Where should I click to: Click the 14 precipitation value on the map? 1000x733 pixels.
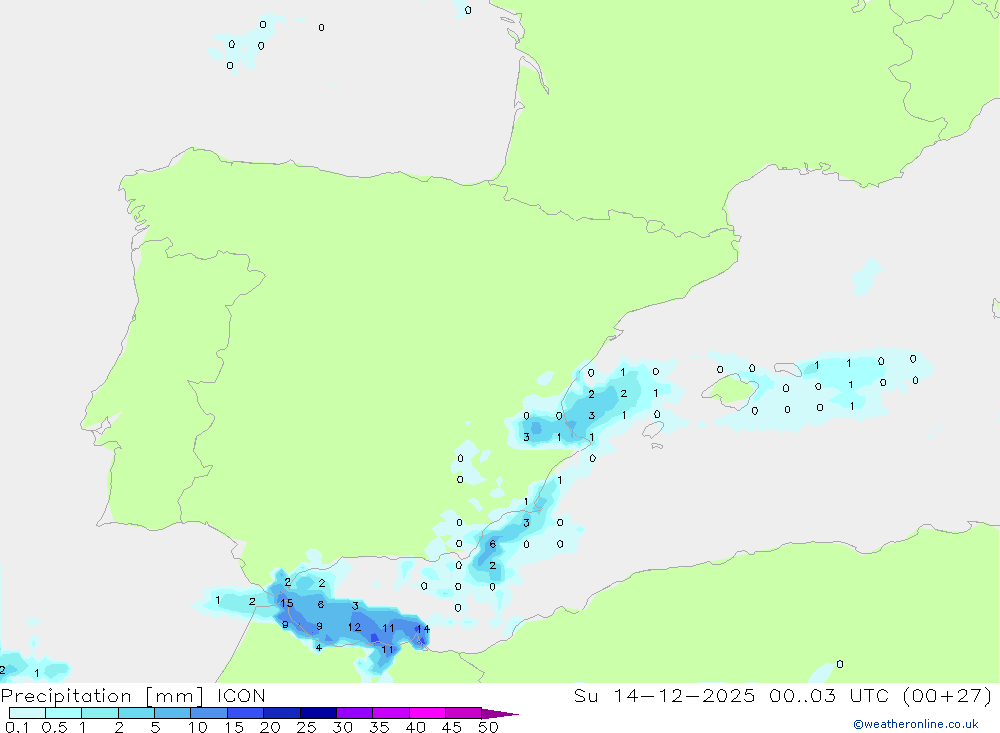tap(423, 628)
